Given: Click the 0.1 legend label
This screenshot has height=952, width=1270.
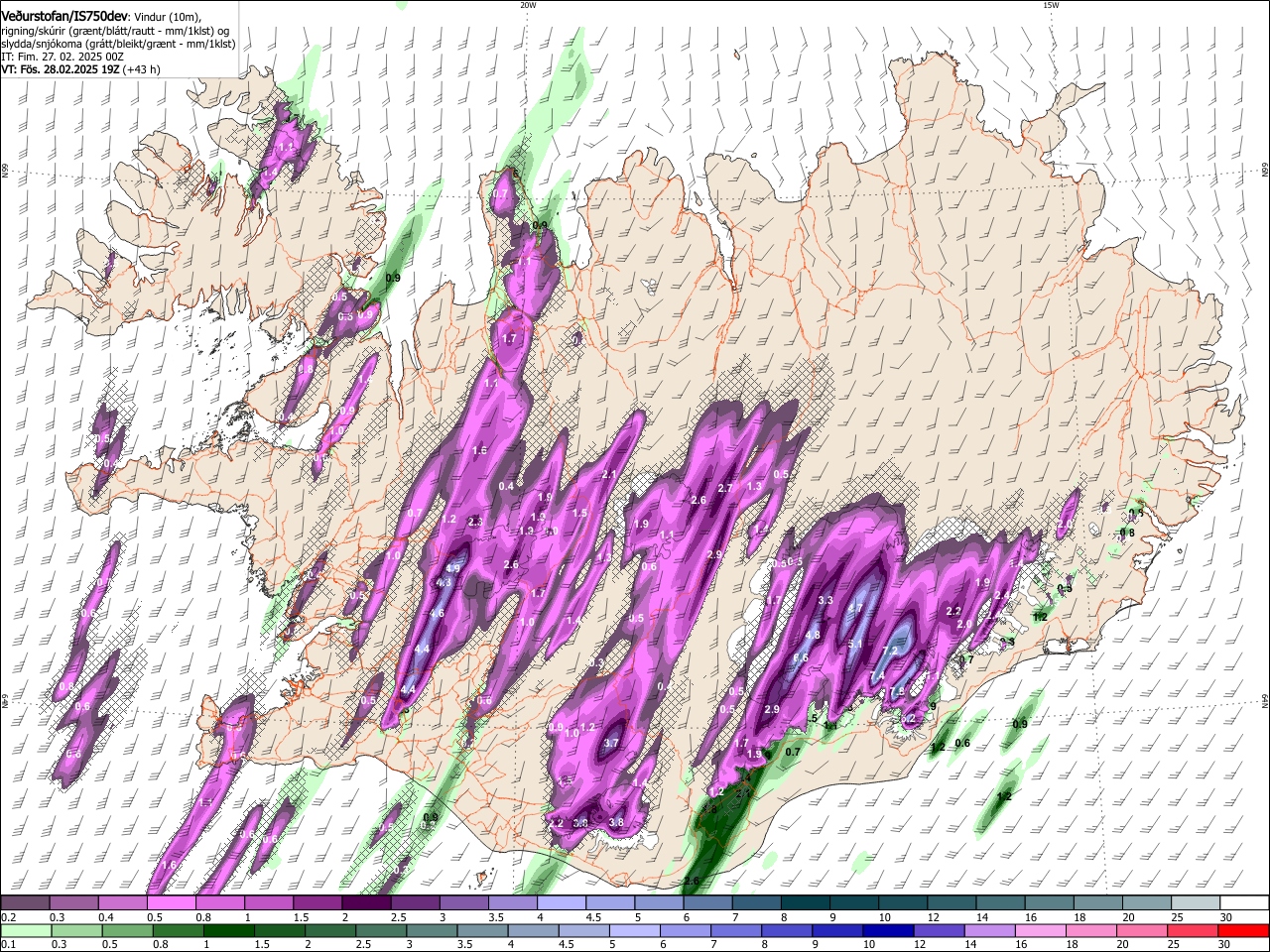Looking at the screenshot, I should (9, 945).
